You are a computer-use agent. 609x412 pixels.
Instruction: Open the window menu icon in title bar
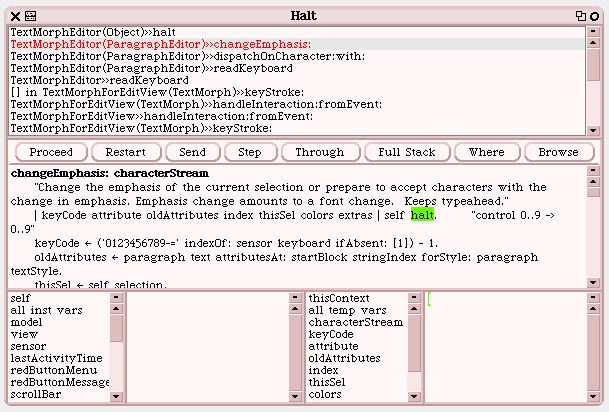coord(30,16)
